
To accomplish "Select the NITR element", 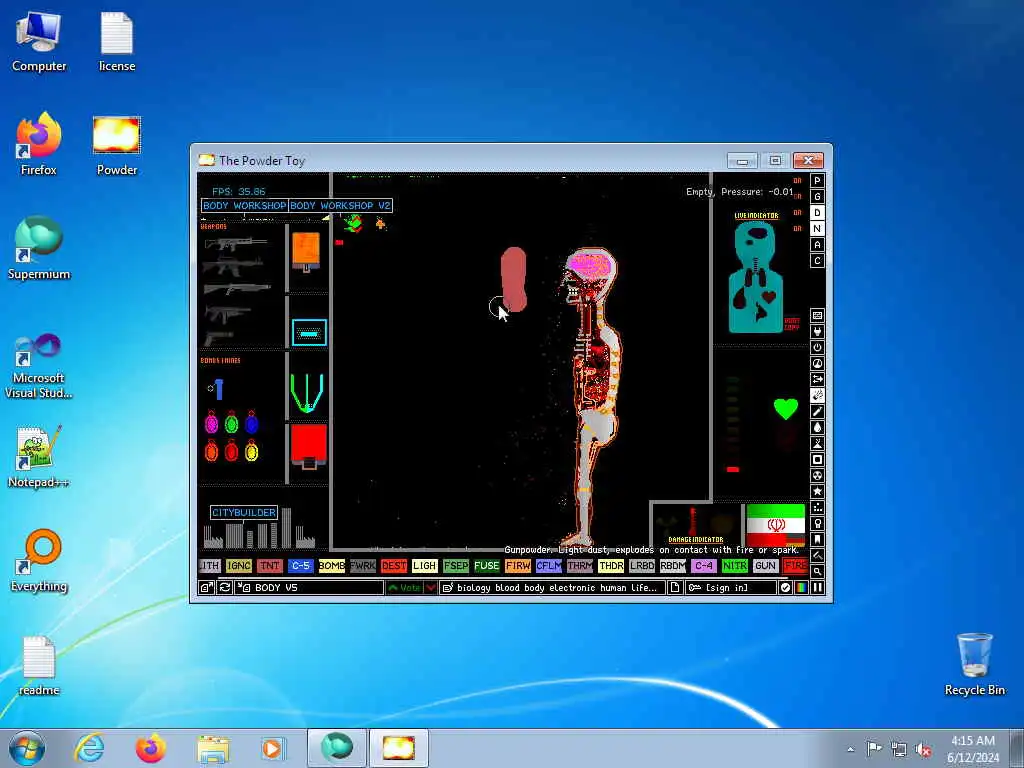I will [735, 566].
